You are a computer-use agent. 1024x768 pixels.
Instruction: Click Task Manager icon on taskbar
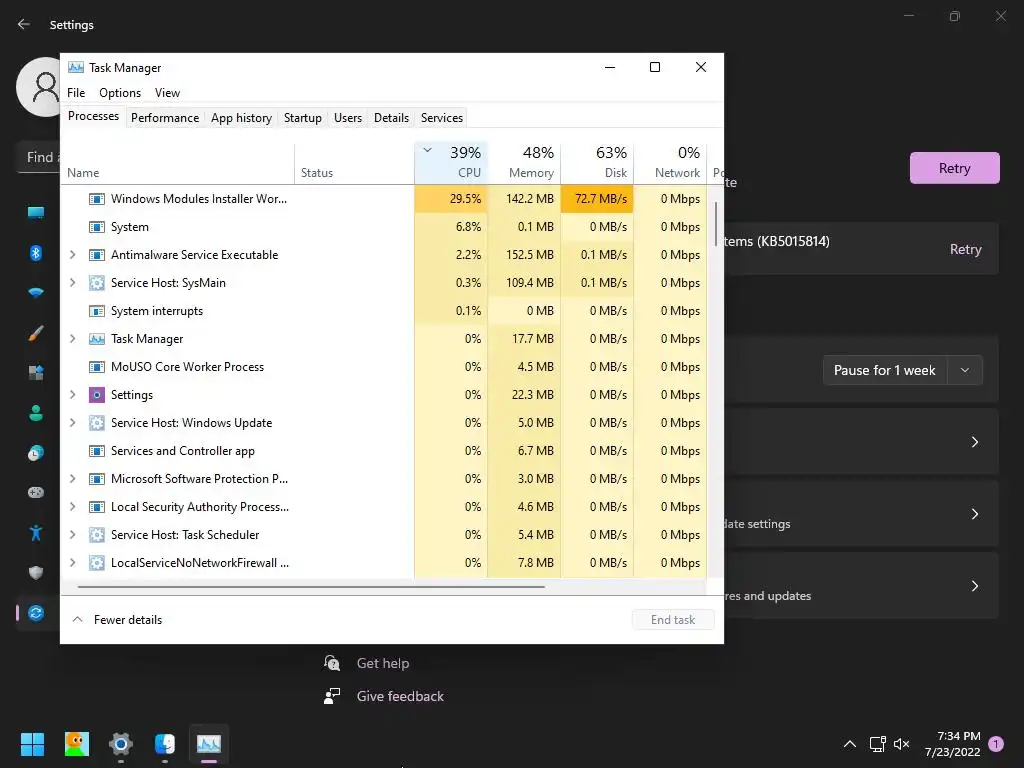point(209,744)
